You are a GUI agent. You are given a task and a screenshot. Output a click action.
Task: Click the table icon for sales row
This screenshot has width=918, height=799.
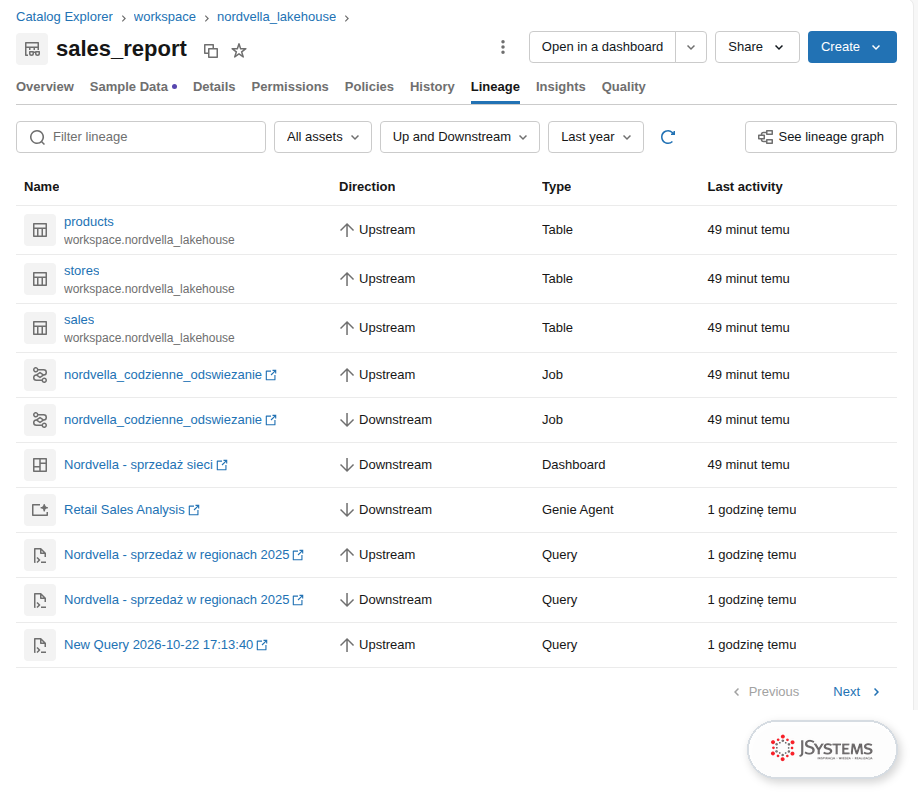tap(40, 328)
